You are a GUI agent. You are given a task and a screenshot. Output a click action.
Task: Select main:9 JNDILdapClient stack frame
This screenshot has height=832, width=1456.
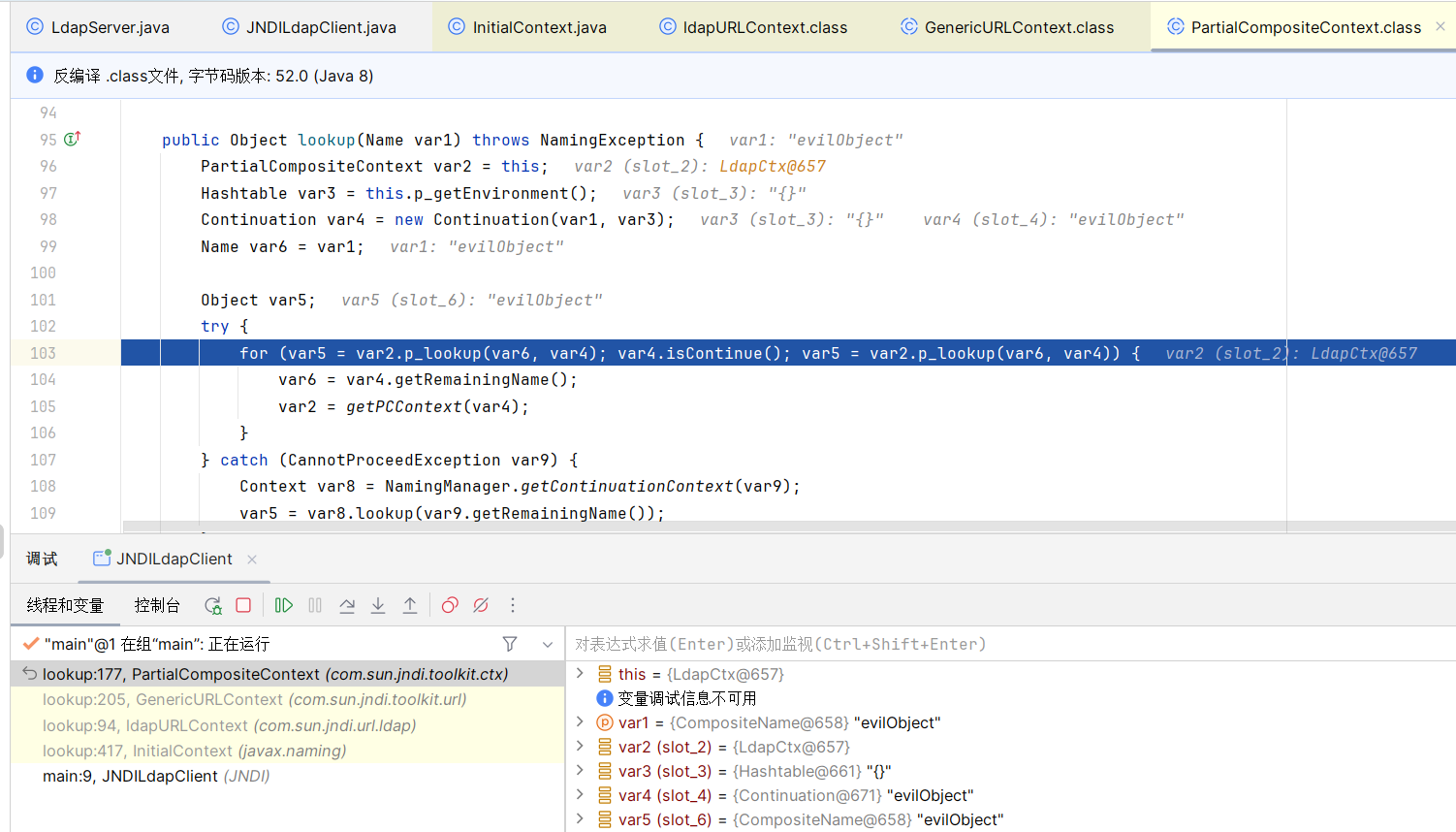288,776
